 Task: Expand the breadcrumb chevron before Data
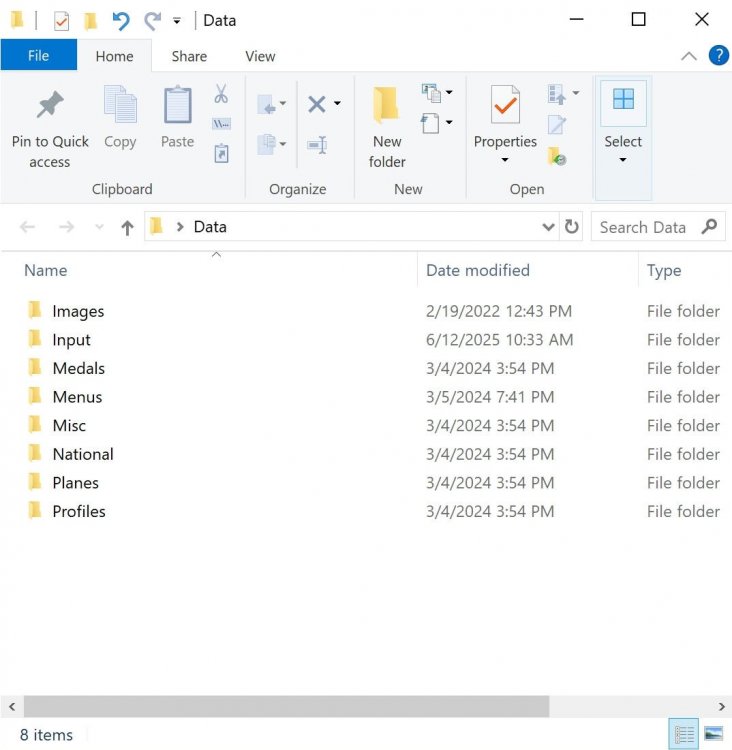(180, 227)
